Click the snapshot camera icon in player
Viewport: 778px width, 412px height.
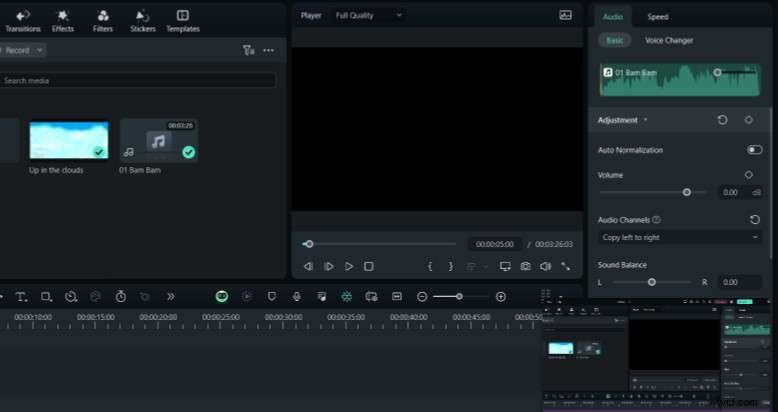[x=525, y=267]
